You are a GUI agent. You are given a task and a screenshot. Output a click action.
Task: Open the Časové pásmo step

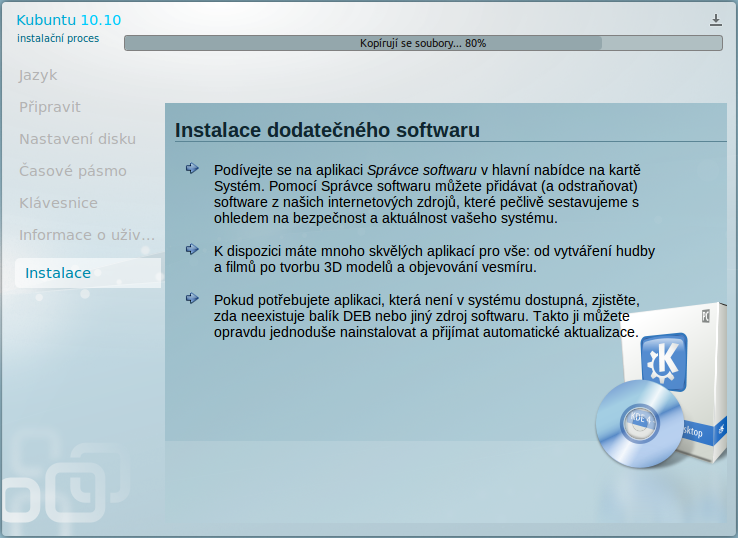pos(73,171)
